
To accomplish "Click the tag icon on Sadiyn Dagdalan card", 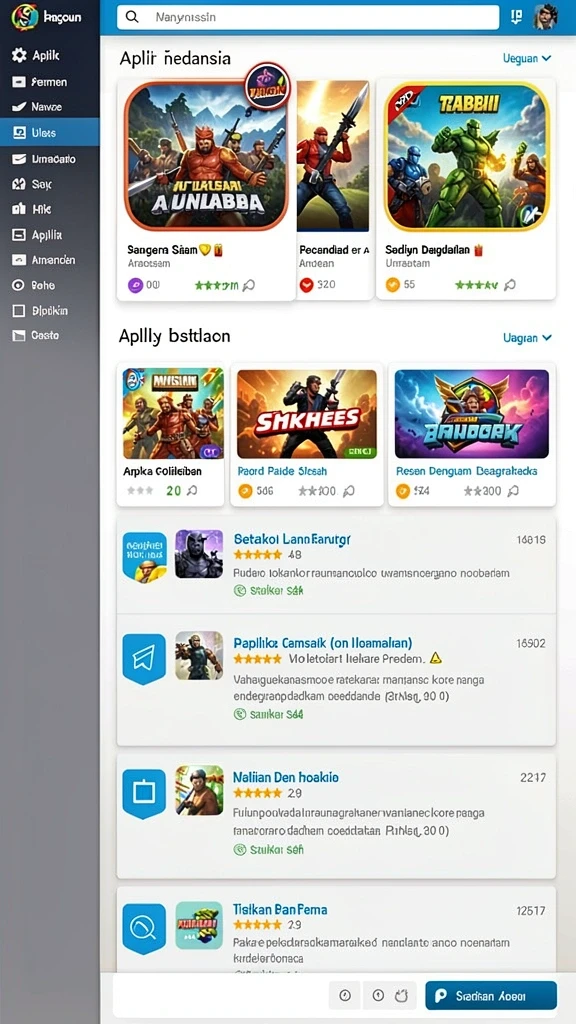I will [x=509, y=285].
